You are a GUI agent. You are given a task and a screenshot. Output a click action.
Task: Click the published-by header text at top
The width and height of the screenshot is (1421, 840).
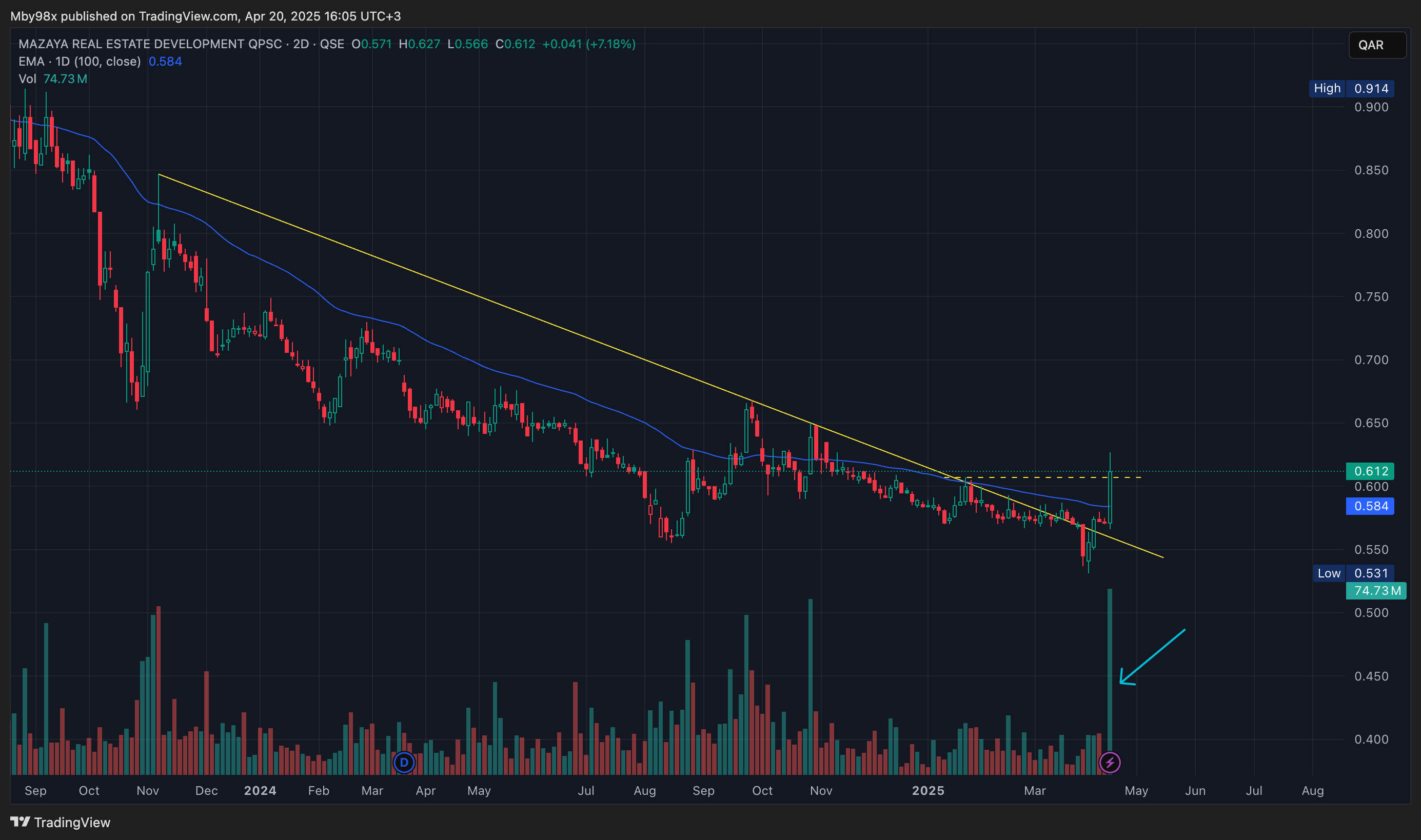[x=206, y=16]
